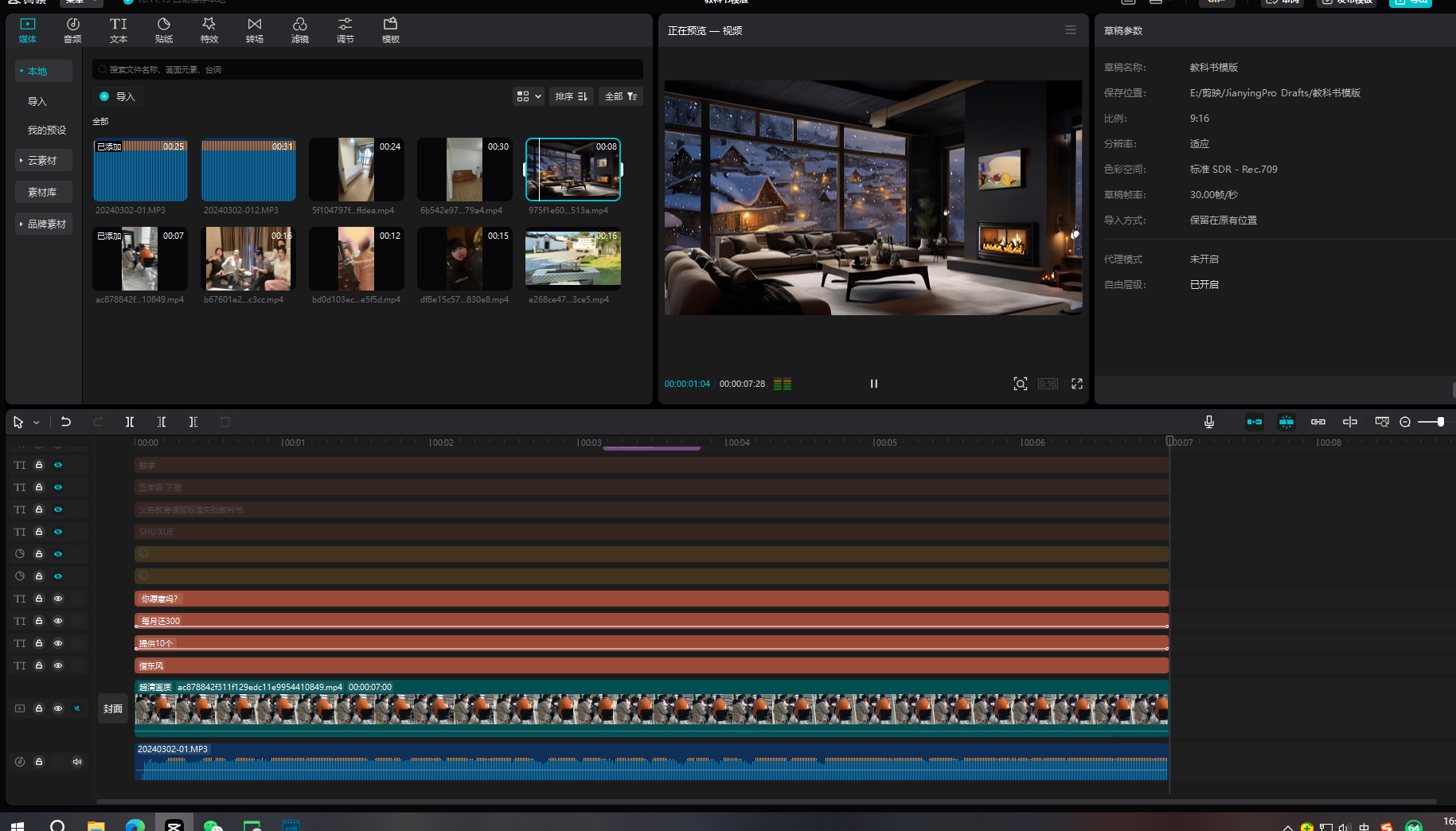This screenshot has width=1456, height=831.
Task: Open the selection tool dropdown arrow
Action: click(x=37, y=423)
